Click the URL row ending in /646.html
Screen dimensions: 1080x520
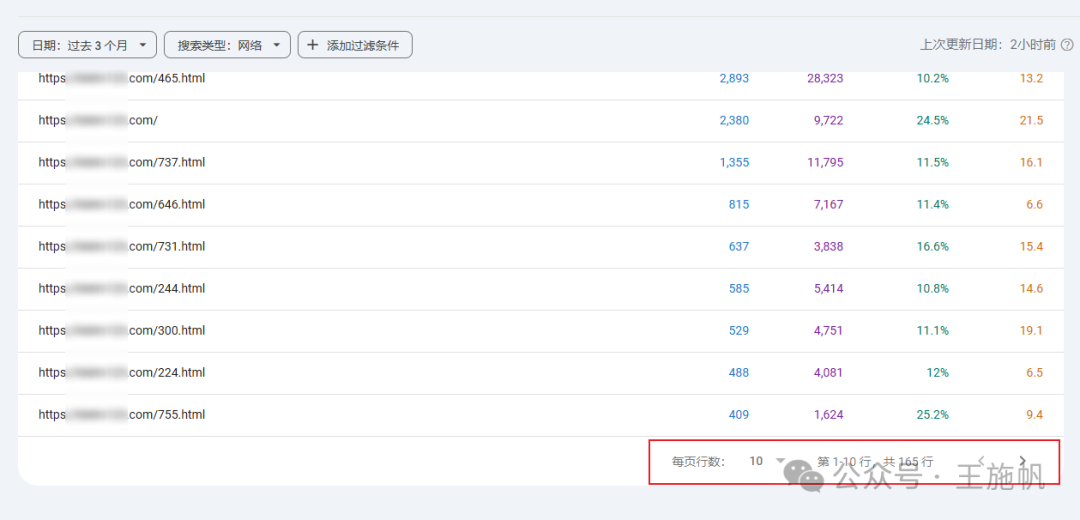540,205
